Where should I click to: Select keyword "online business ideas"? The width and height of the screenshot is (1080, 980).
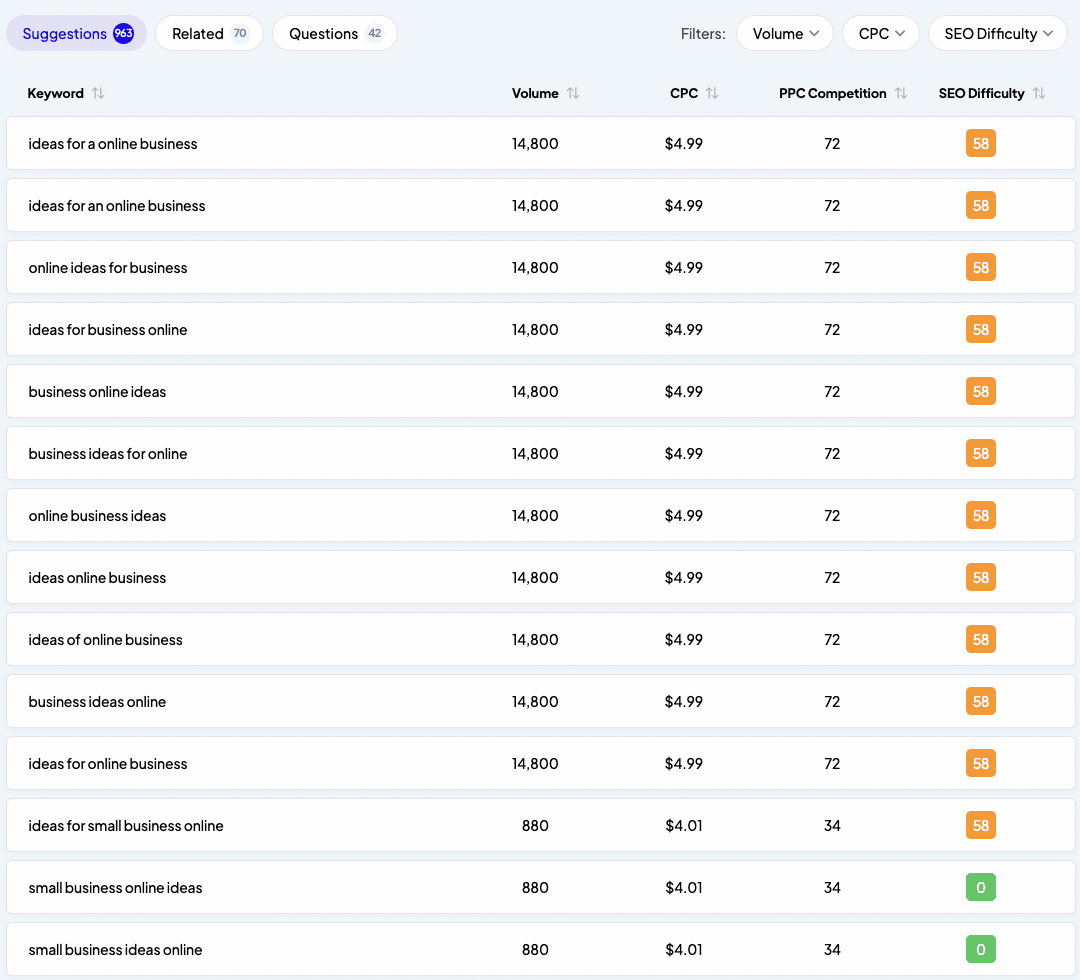tap(97, 515)
